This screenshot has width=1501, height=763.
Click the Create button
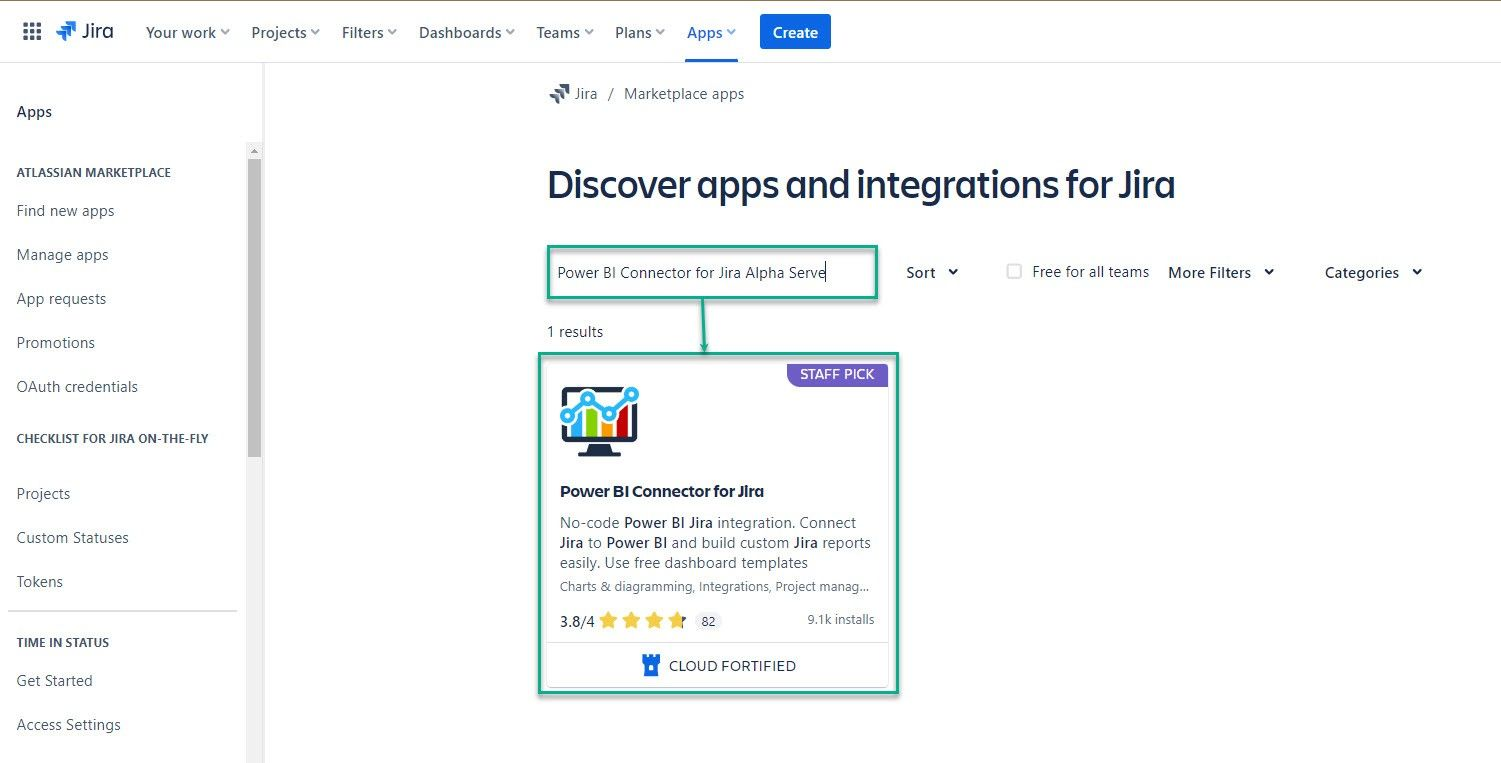[794, 31]
